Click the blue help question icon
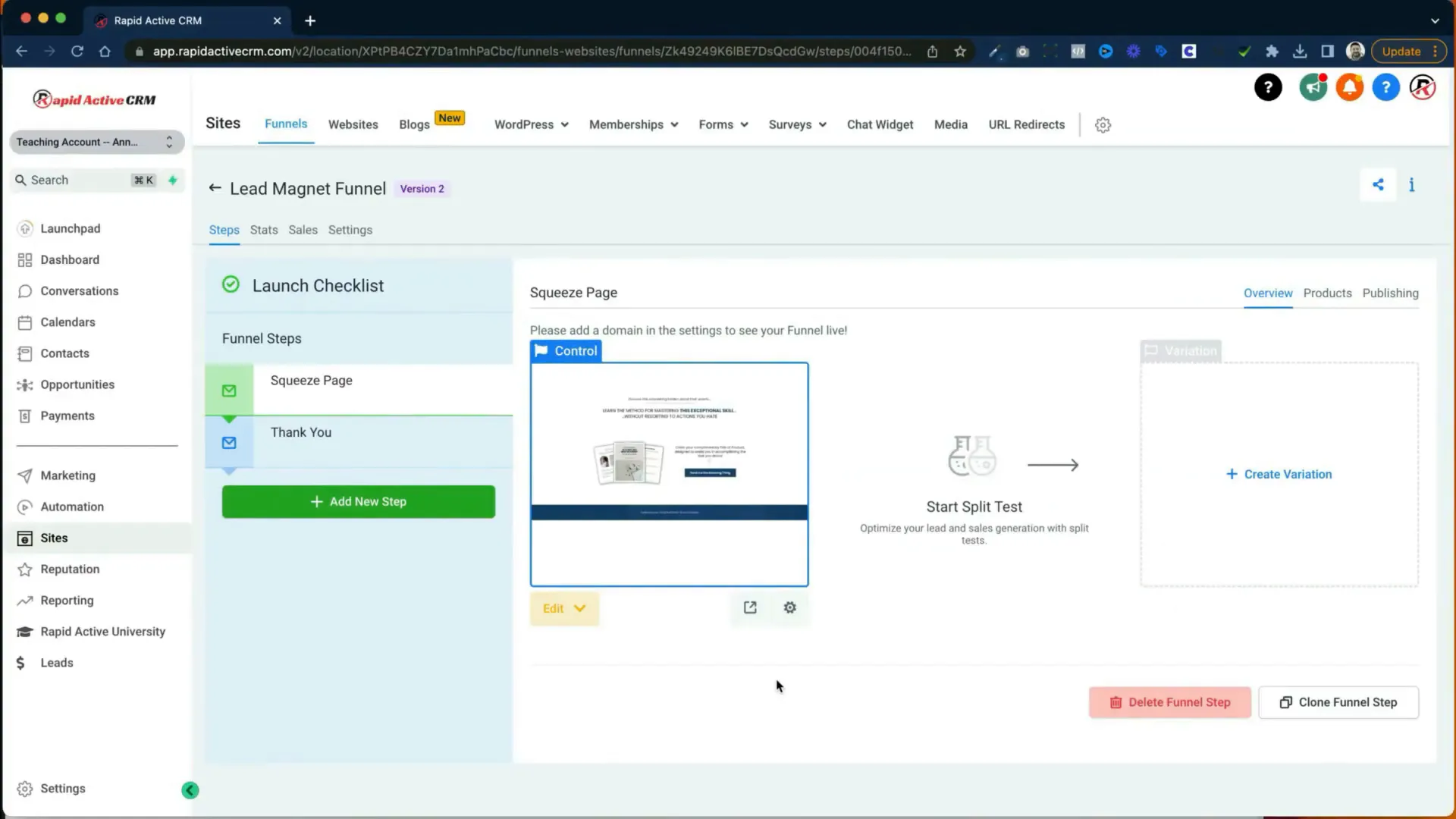Screen dimensions: 1456x819 (1385, 87)
